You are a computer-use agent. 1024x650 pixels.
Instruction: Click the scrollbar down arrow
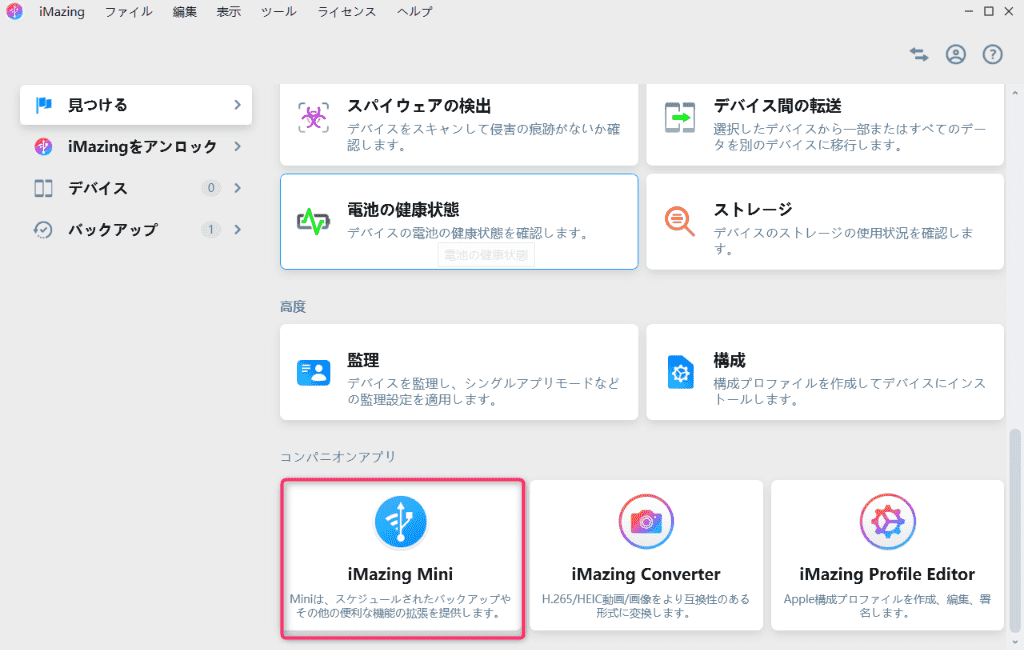[1014, 642]
